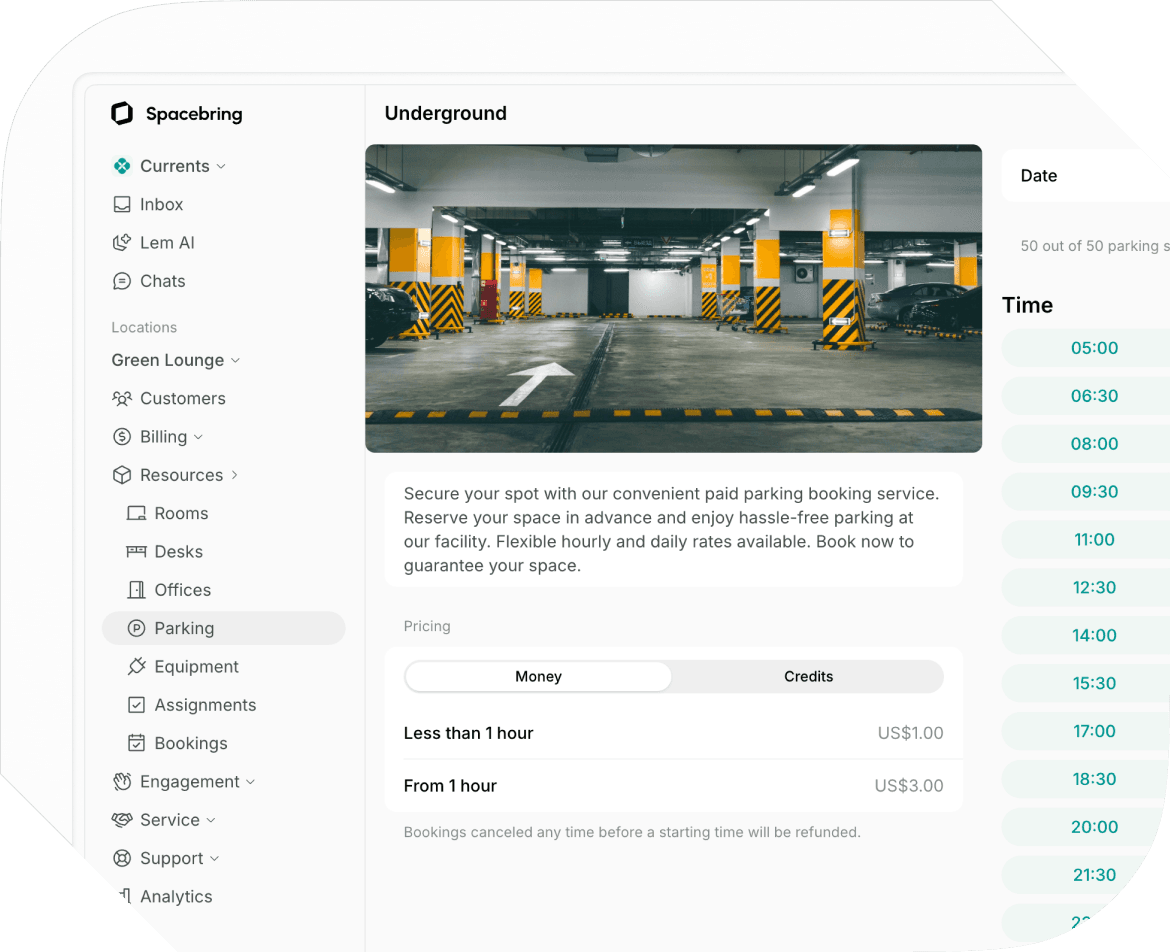The width and height of the screenshot is (1170, 952).
Task: Open the Green Lounge location dropdown
Action: point(175,360)
